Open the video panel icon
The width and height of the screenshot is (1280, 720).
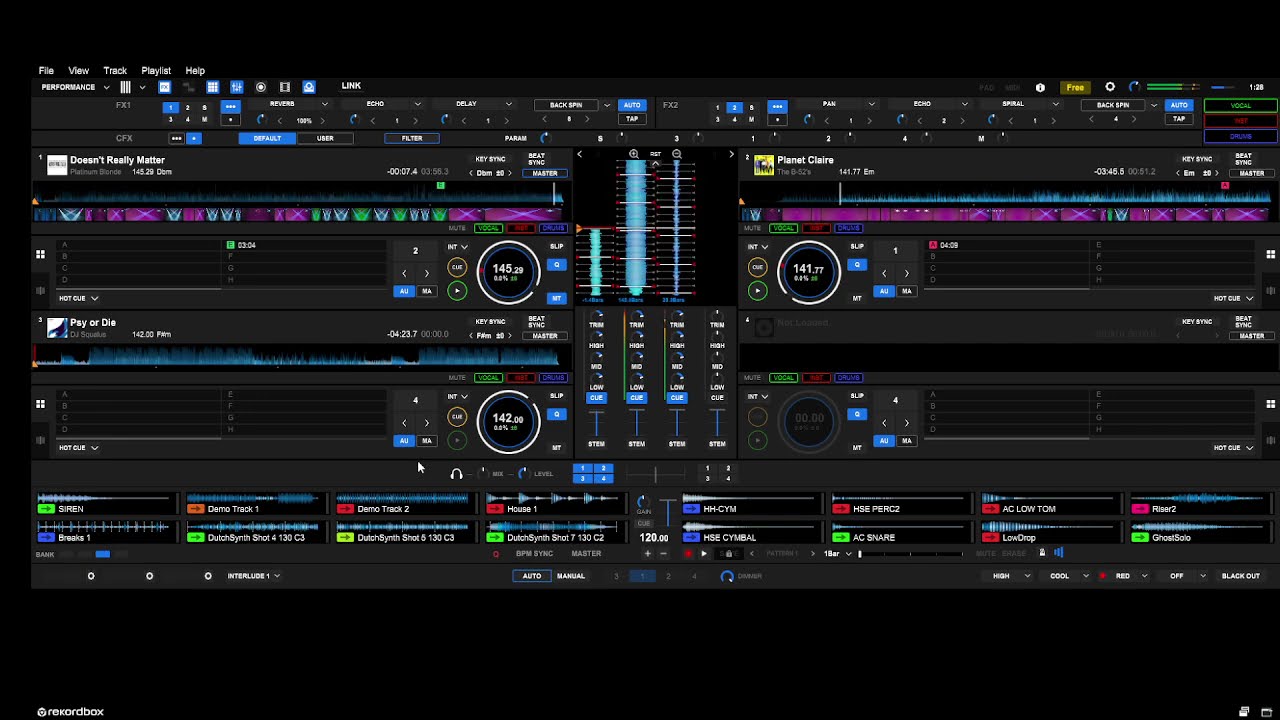(x=285, y=87)
